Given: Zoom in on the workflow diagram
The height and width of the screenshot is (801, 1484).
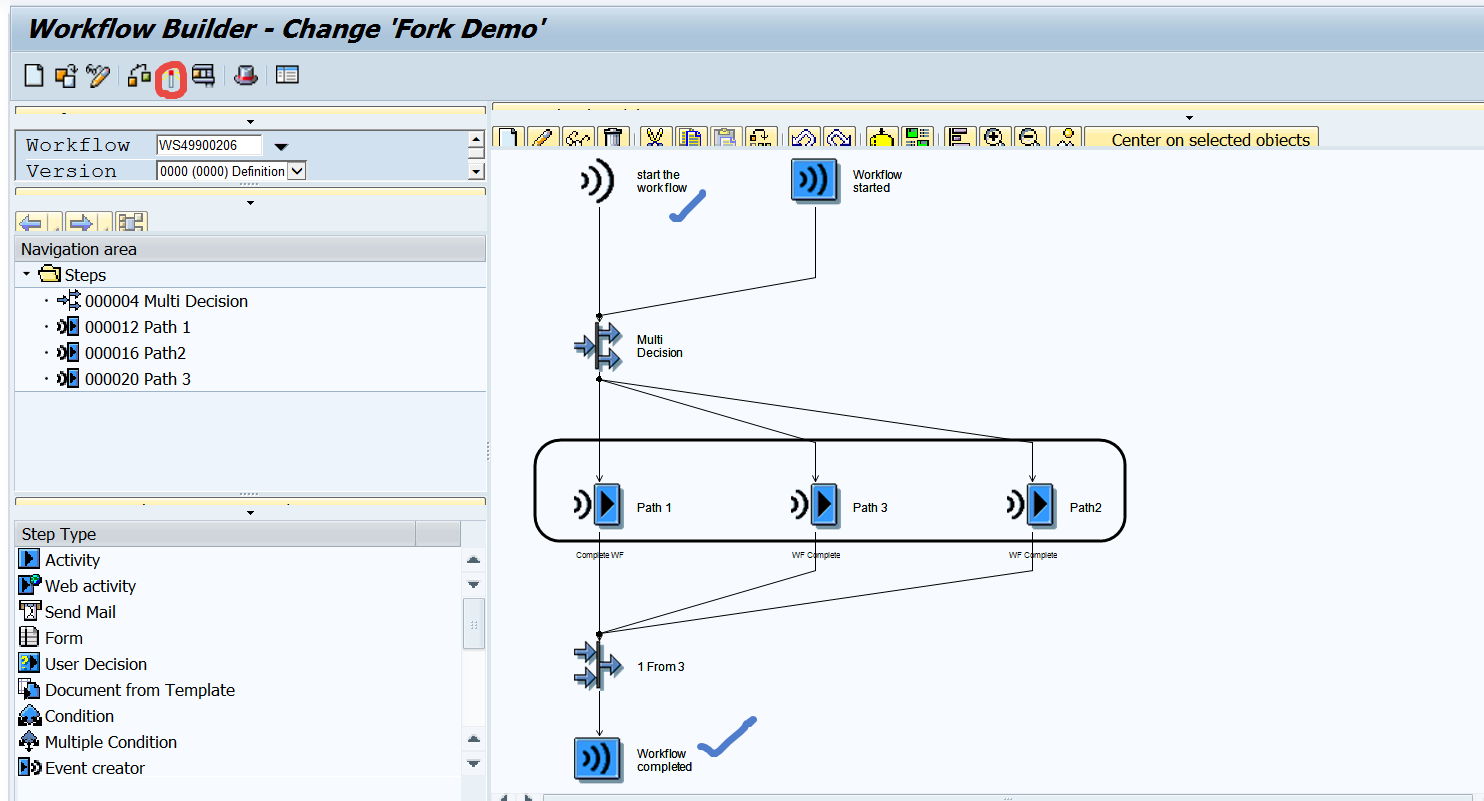Looking at the screenshot, I should click(x=994, y=137).
